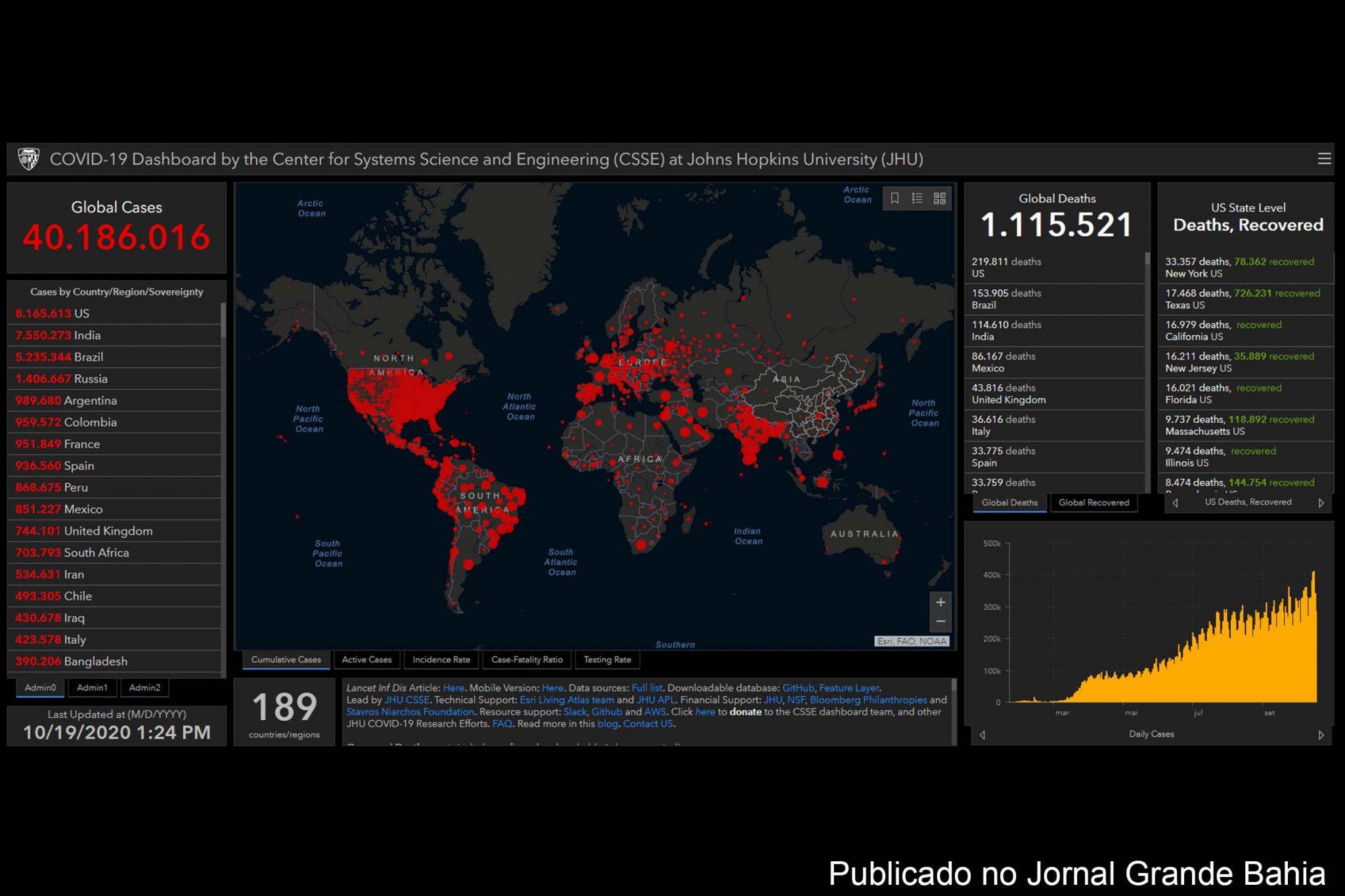Follow the JHU CSSE link
Screen dimensions: 1345x896
[x=407, y=700]
